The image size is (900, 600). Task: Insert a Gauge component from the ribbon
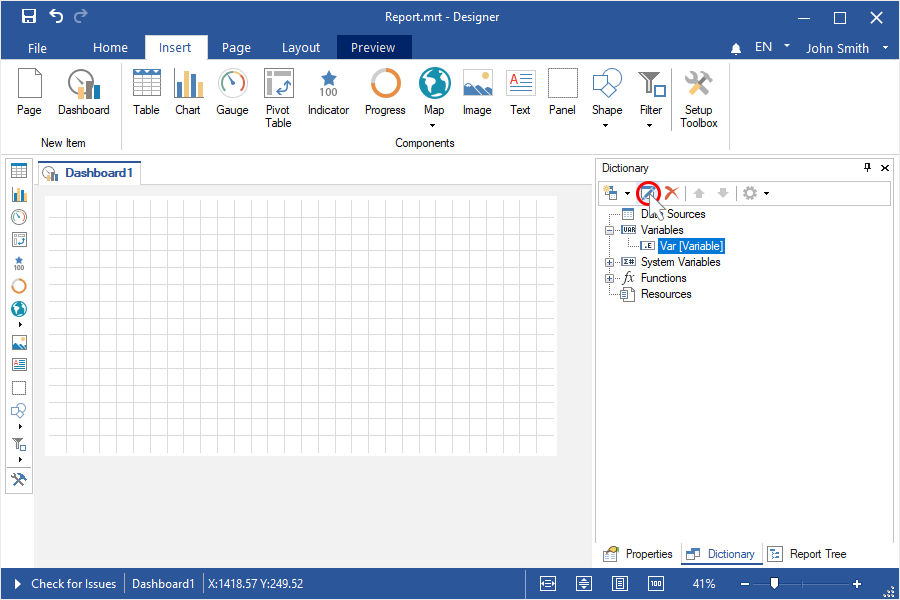click(x=232, y=92)
